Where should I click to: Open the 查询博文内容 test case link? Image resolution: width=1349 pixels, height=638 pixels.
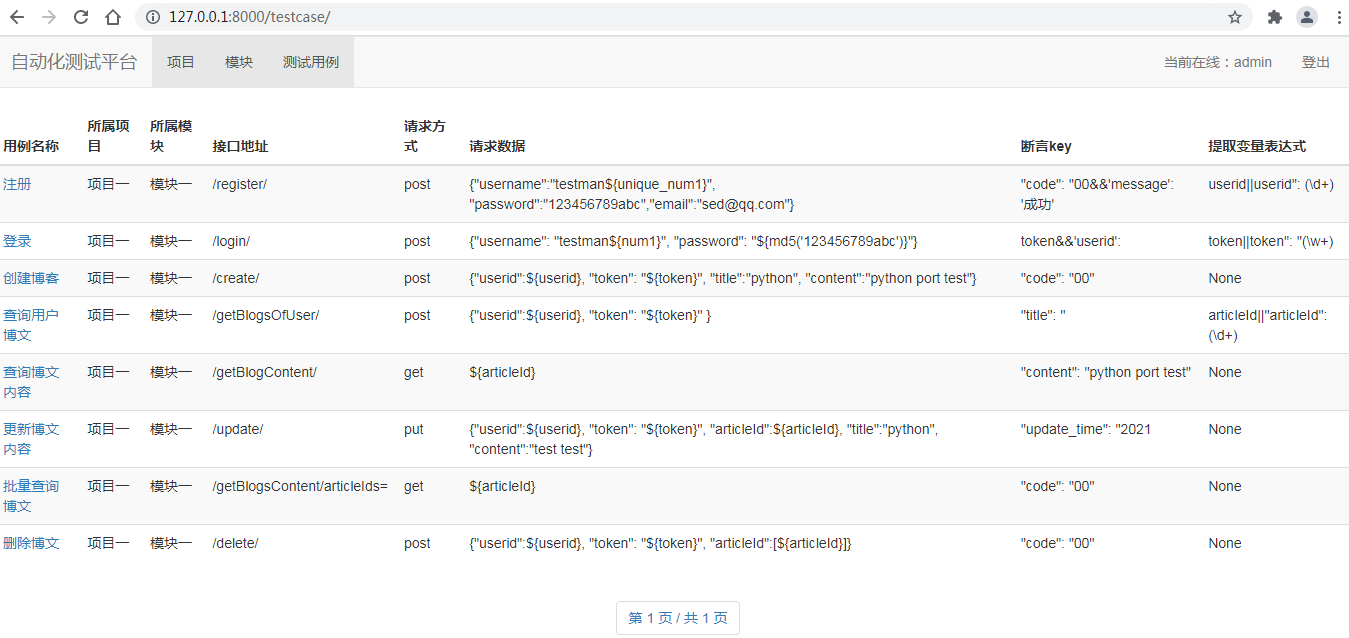pos(31,382)
